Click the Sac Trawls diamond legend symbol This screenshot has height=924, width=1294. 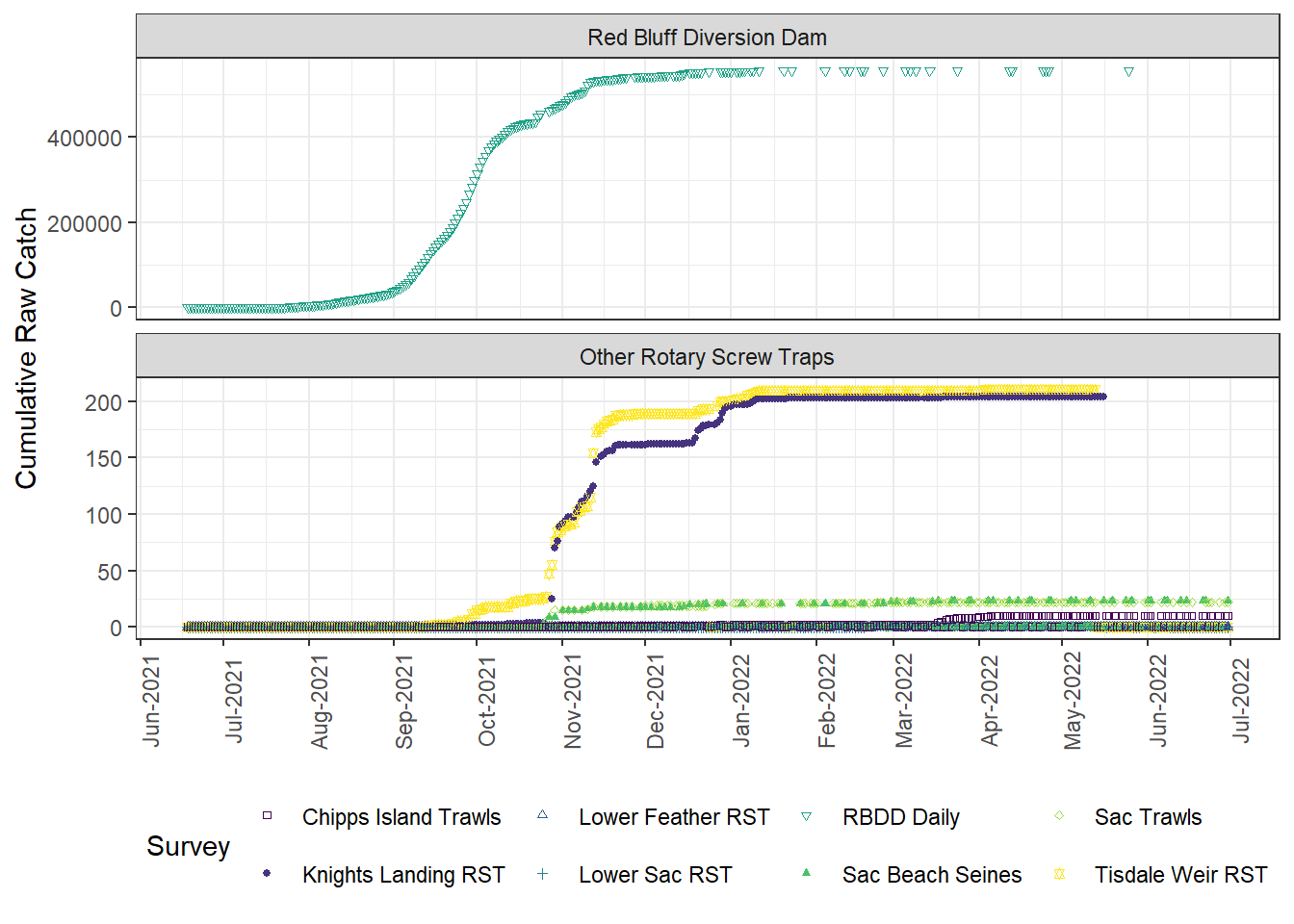[x=1059, y=816]
